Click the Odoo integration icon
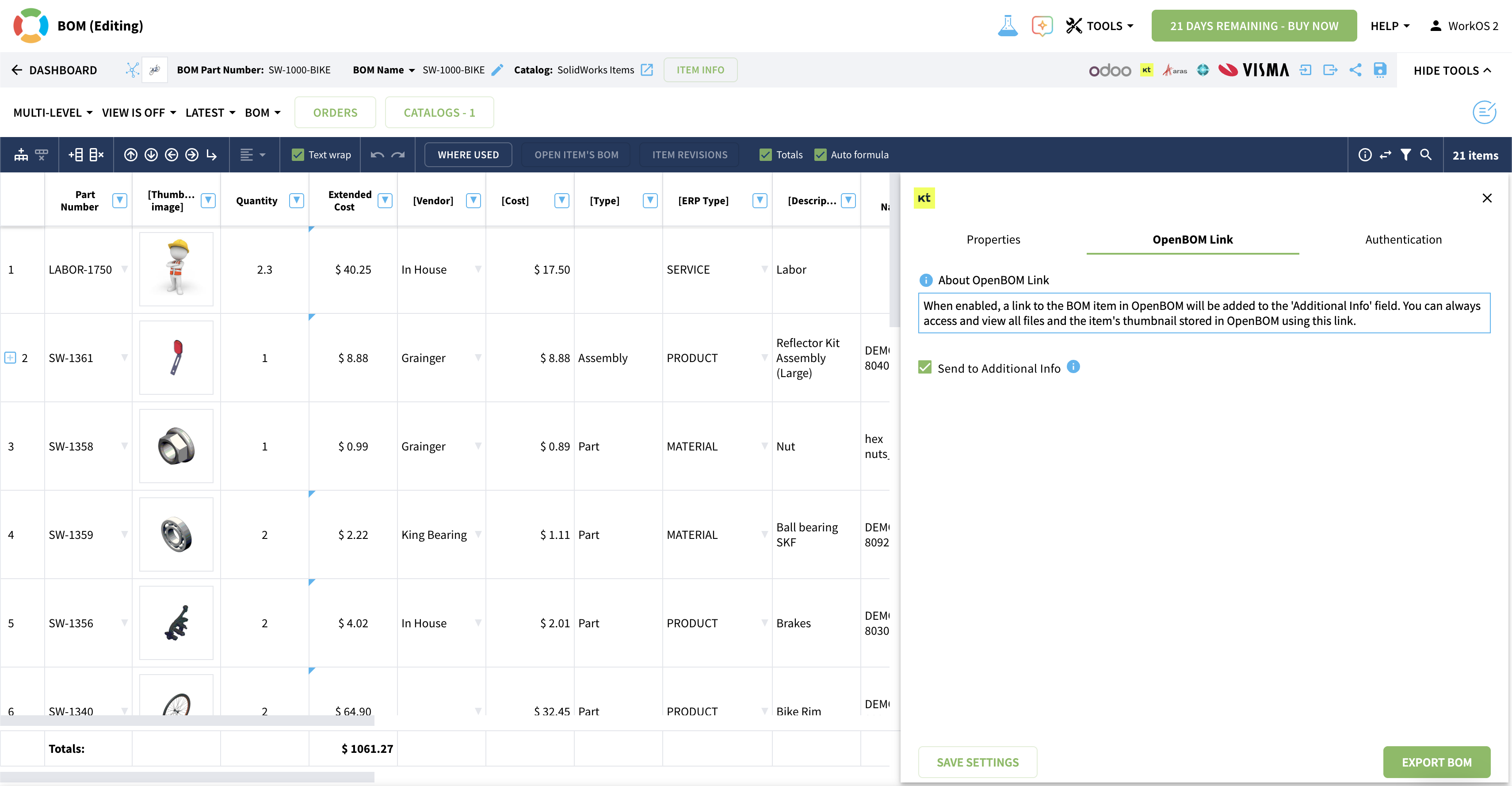 (x=1109, y=70)
